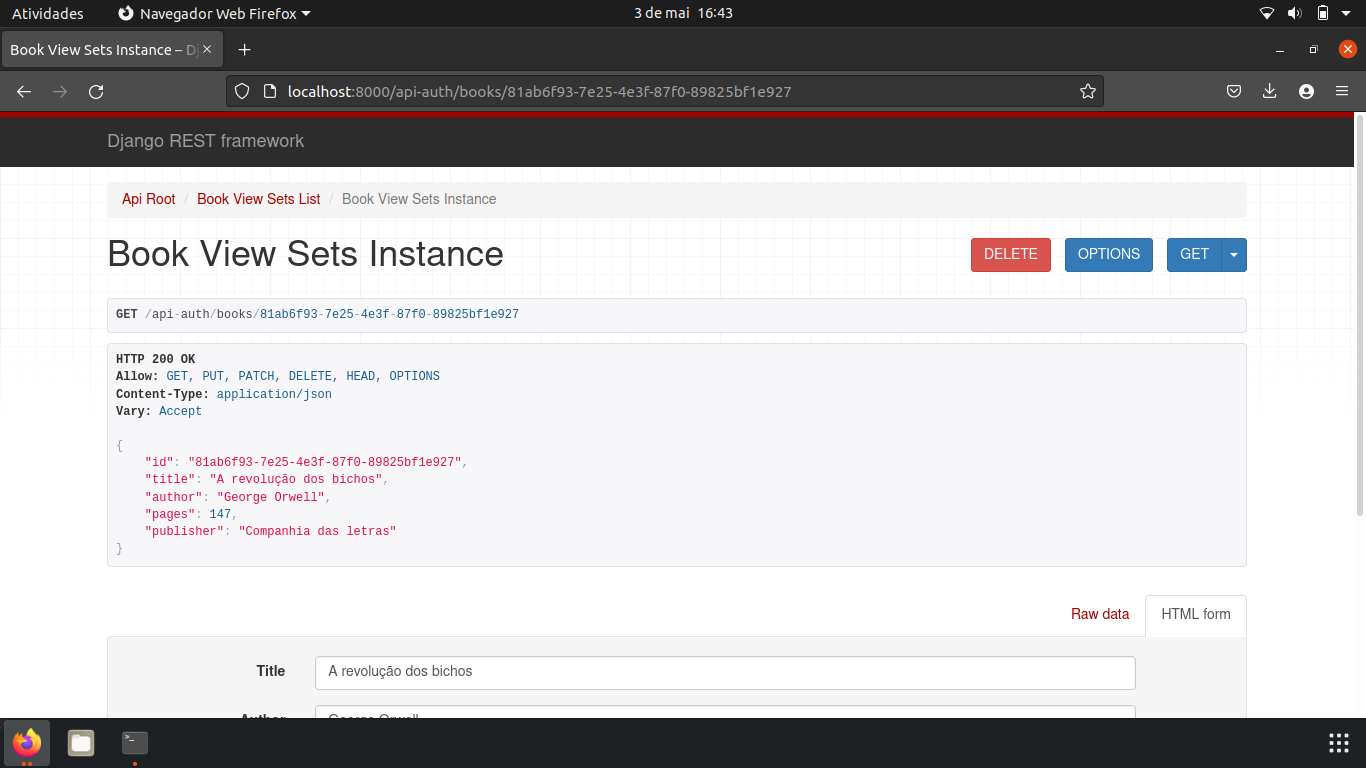The height and width of the screenshot is (768, 1366).
Task: Select the HTML form tab
Action: pos(1195,614)
